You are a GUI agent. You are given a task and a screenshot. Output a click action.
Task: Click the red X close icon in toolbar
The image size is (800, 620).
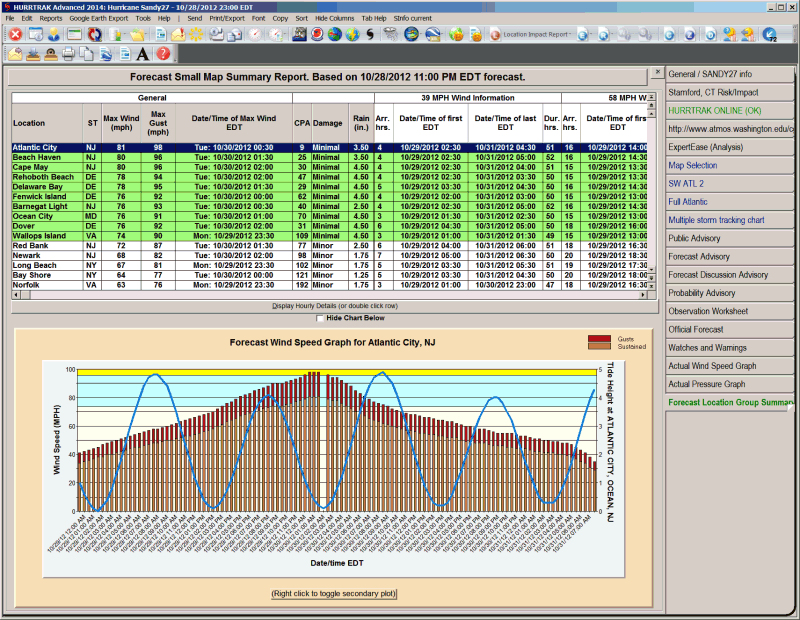pos(15,34)
